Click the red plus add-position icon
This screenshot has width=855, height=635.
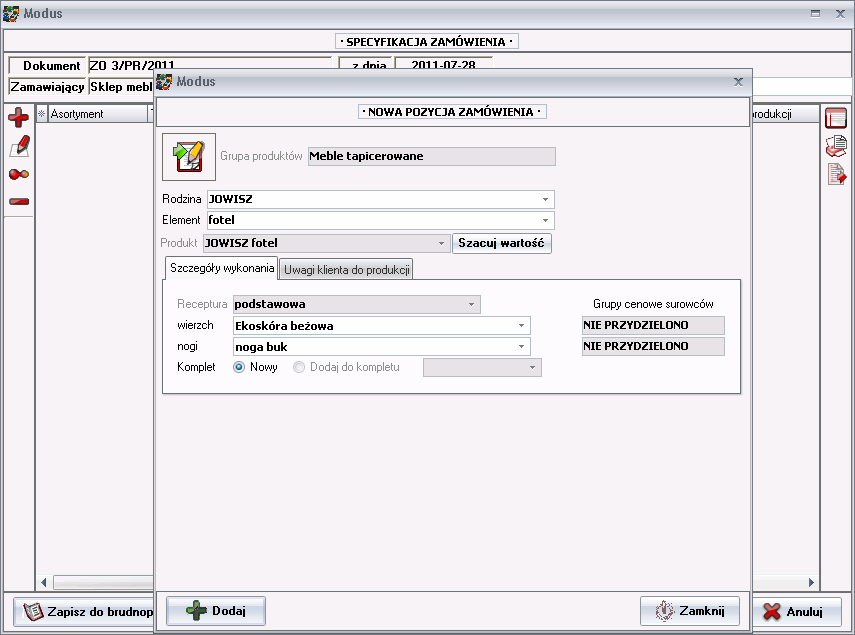pos(18,119)
